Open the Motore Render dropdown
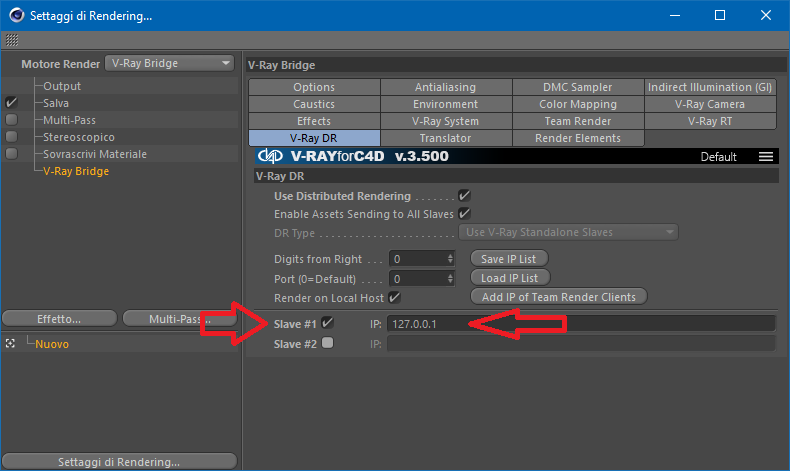Viewport: 790px width, 471px height. (x=169, y=63)
